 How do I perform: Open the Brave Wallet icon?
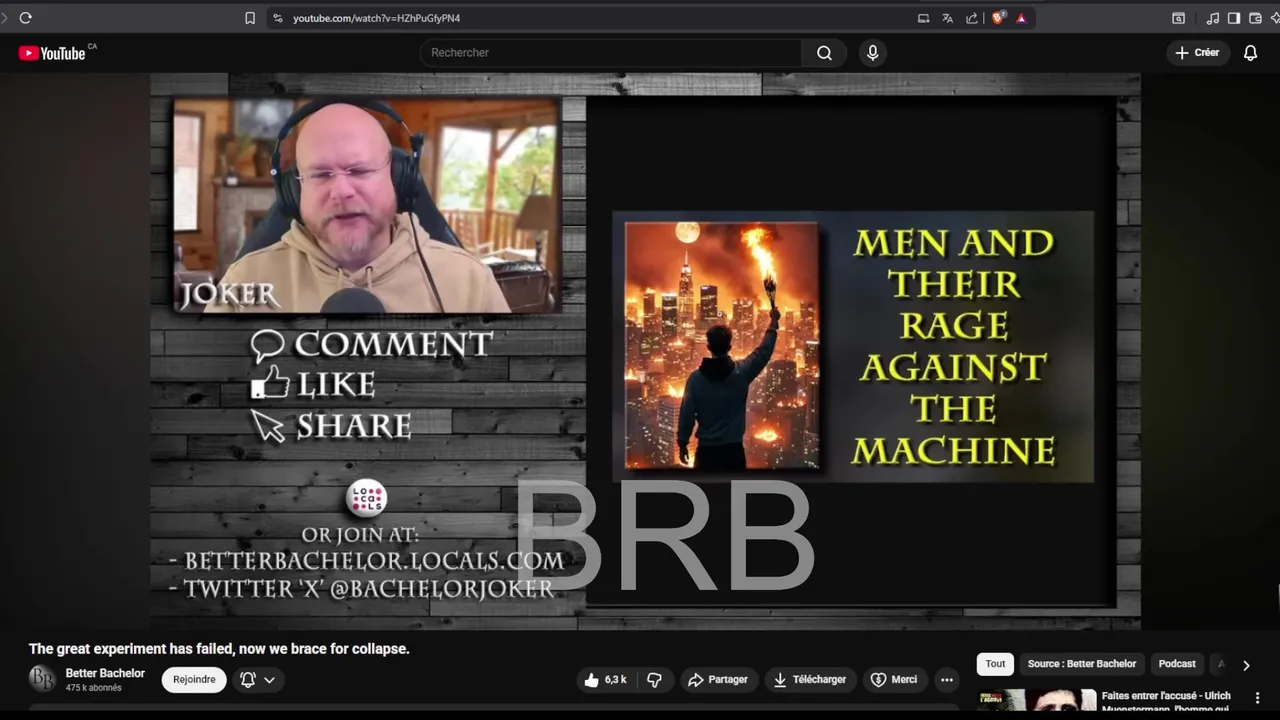(x=1255, y=18)
